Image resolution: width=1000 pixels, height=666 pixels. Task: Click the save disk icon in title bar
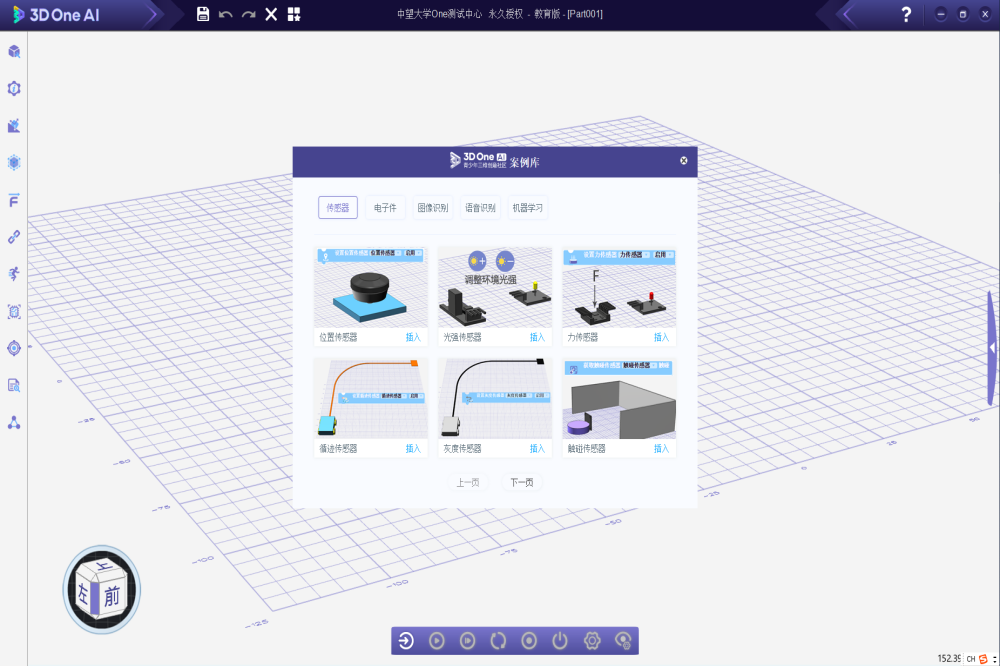tap(203, 14)
